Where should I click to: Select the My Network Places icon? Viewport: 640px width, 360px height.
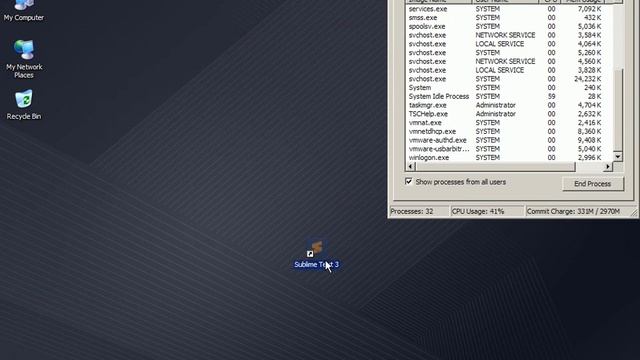(x=24, y=59)
